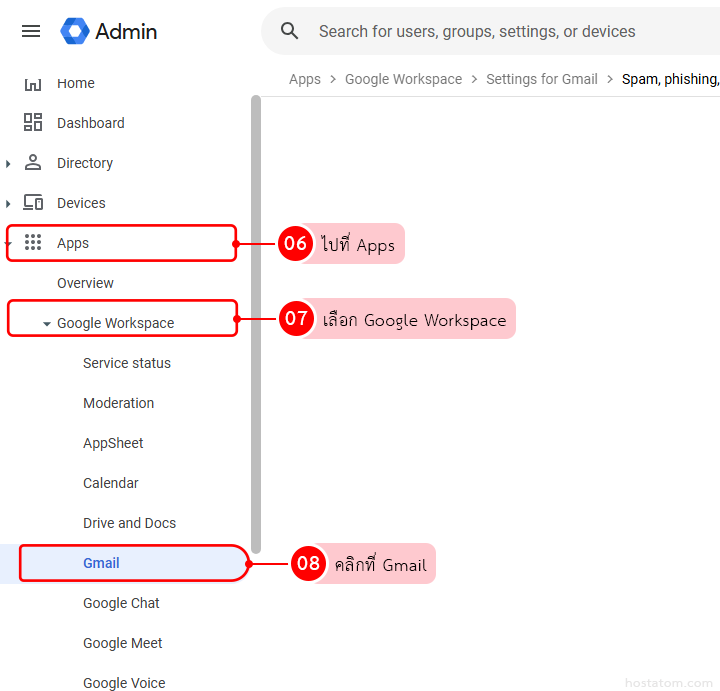Select Gmail in the sidebar
This screenshot has width=720, height=691.
[101, 563]
